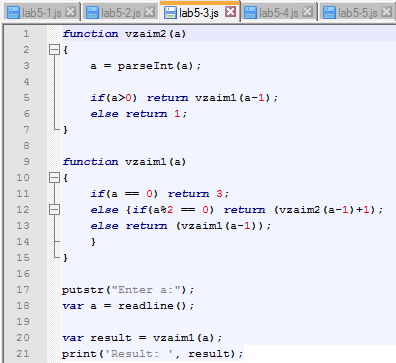This screenshot has height=363, width=396.
Task: Click the 'putstr("Enter a:");' line
Action: 128,290
